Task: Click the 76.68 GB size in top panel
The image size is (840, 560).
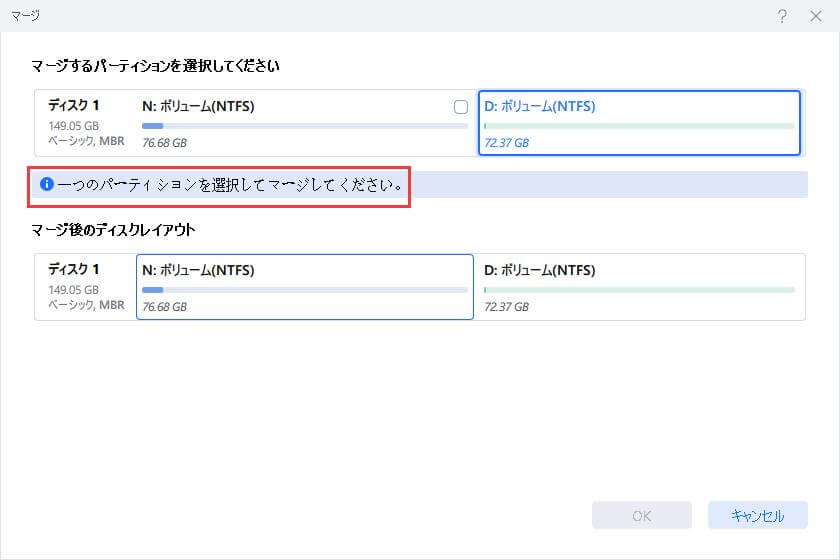Action: (164, 143)
